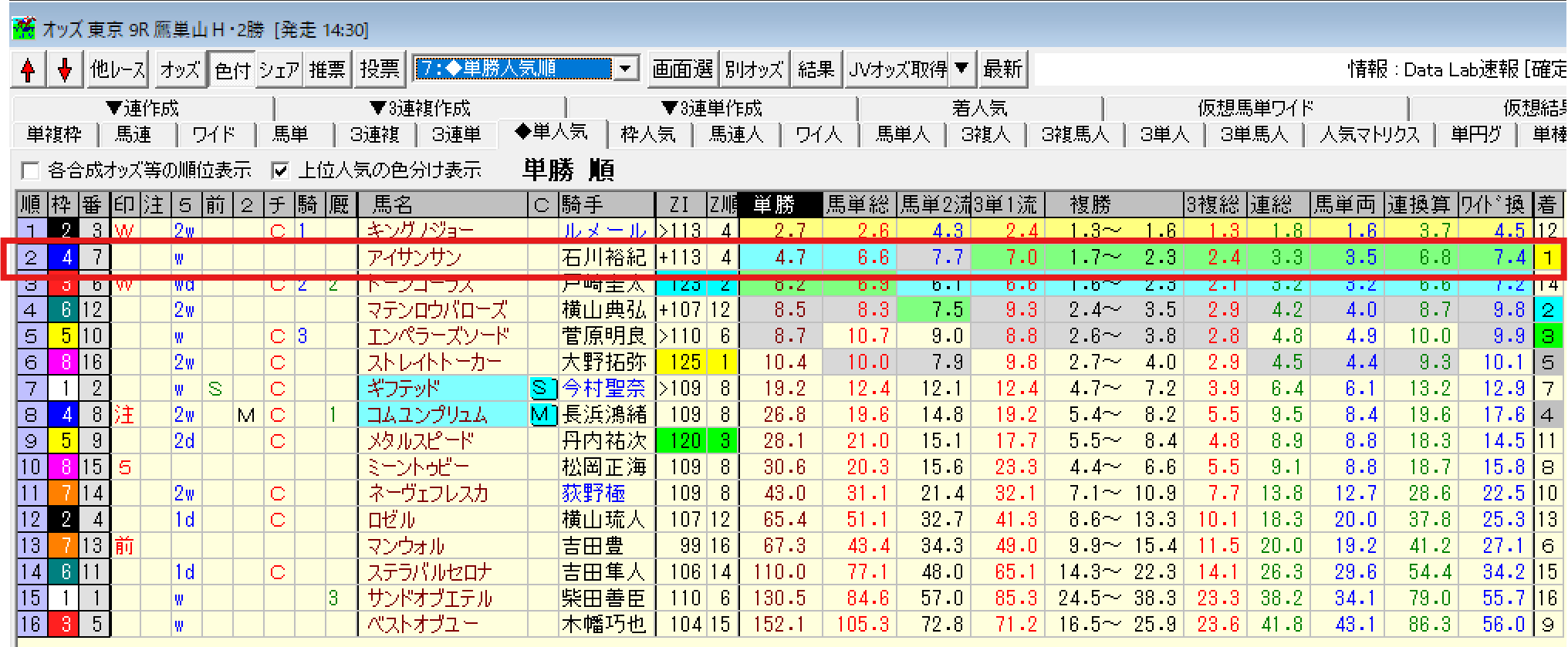Click the app icon in title bar
The height and width of the screenshot is (647, 1568).
coord(24,29)
